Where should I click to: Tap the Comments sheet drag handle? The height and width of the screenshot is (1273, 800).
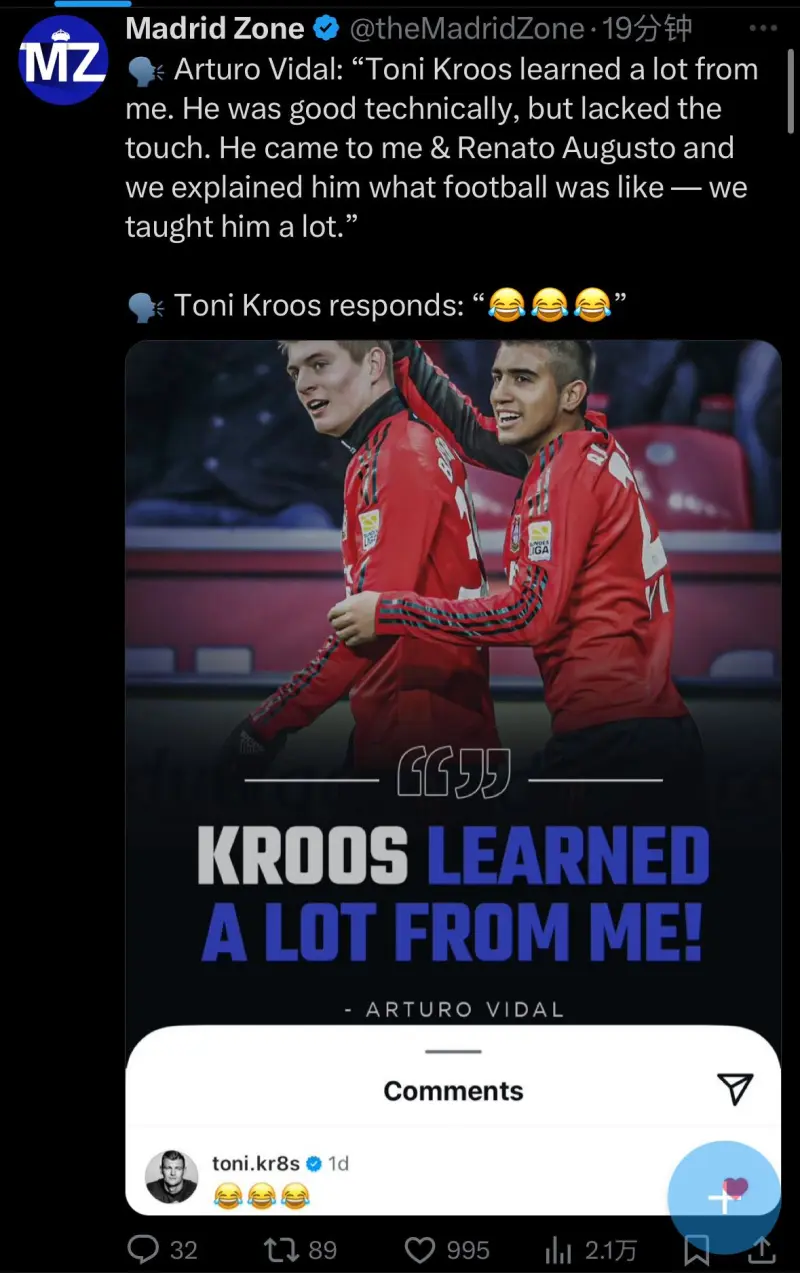453,1051
